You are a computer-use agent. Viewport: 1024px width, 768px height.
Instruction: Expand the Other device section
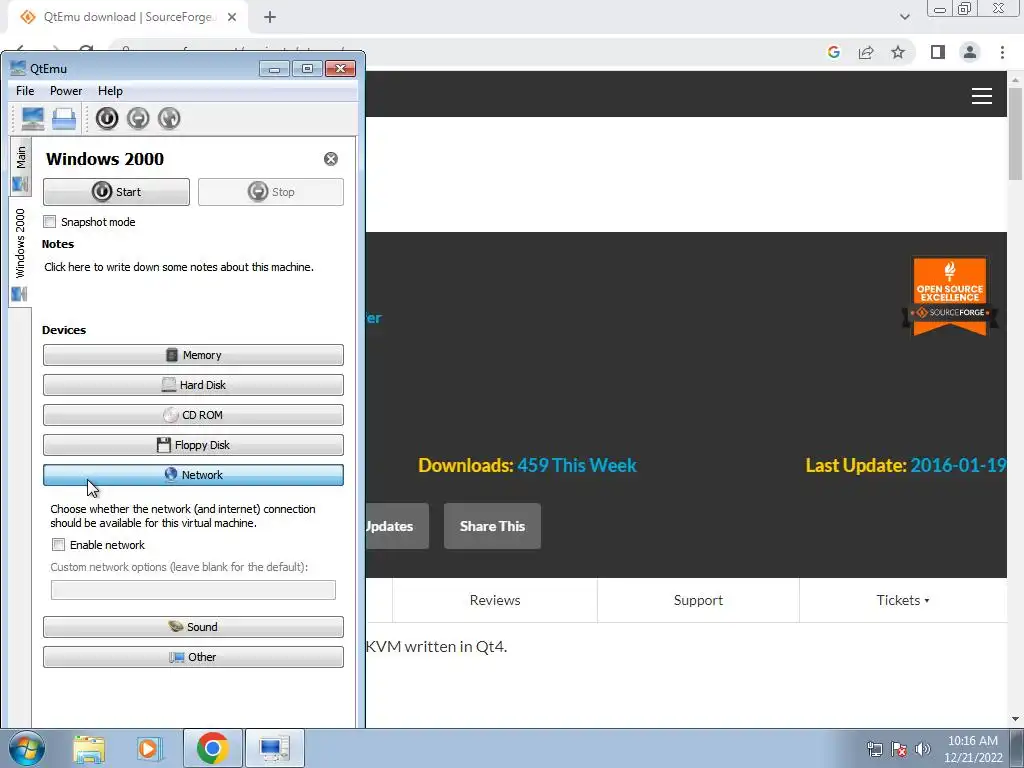pyautogui.click(x=193, y=657)
